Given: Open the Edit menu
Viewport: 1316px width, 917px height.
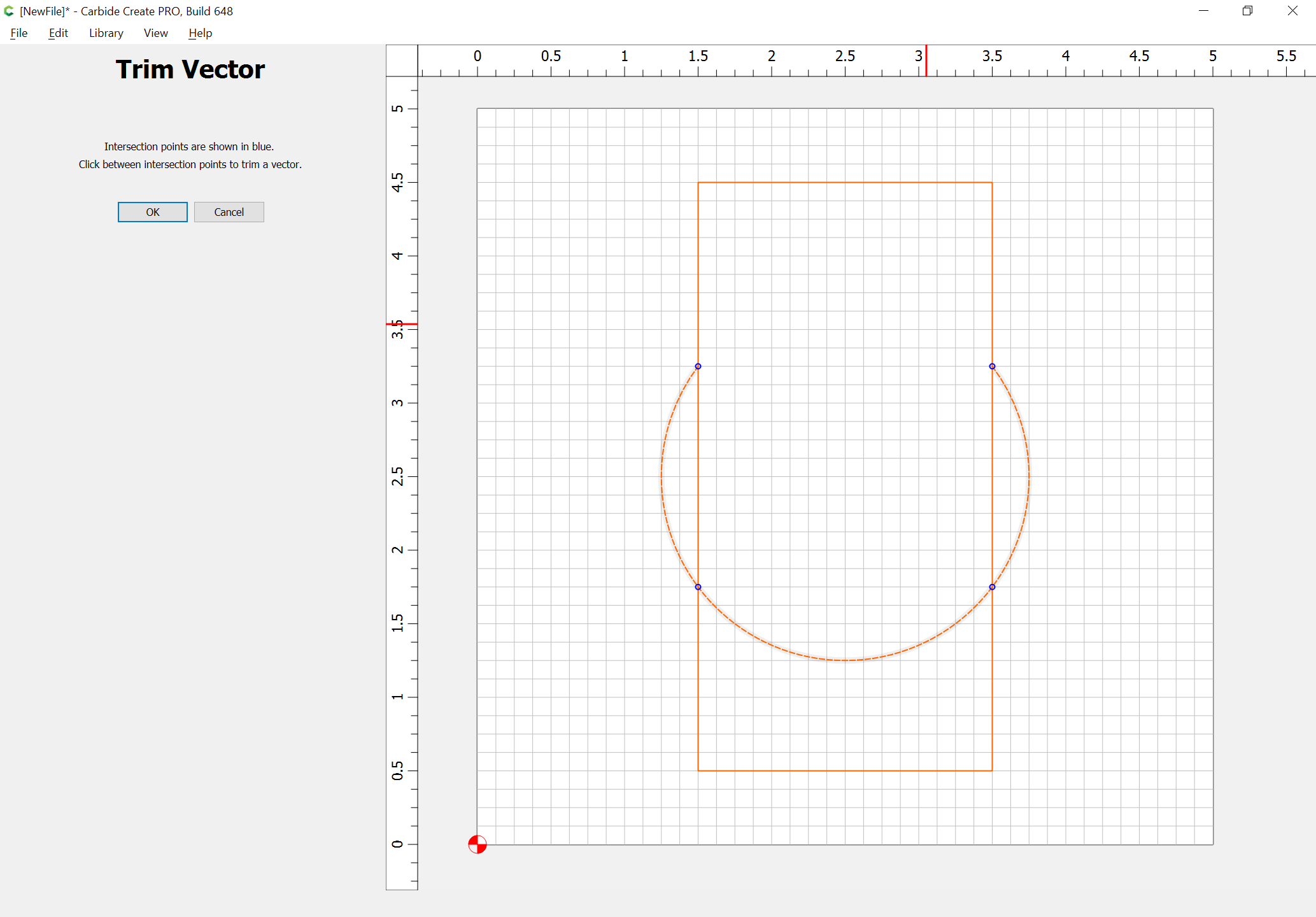Looking at the screenshot, I should click(x=58, y=33).
